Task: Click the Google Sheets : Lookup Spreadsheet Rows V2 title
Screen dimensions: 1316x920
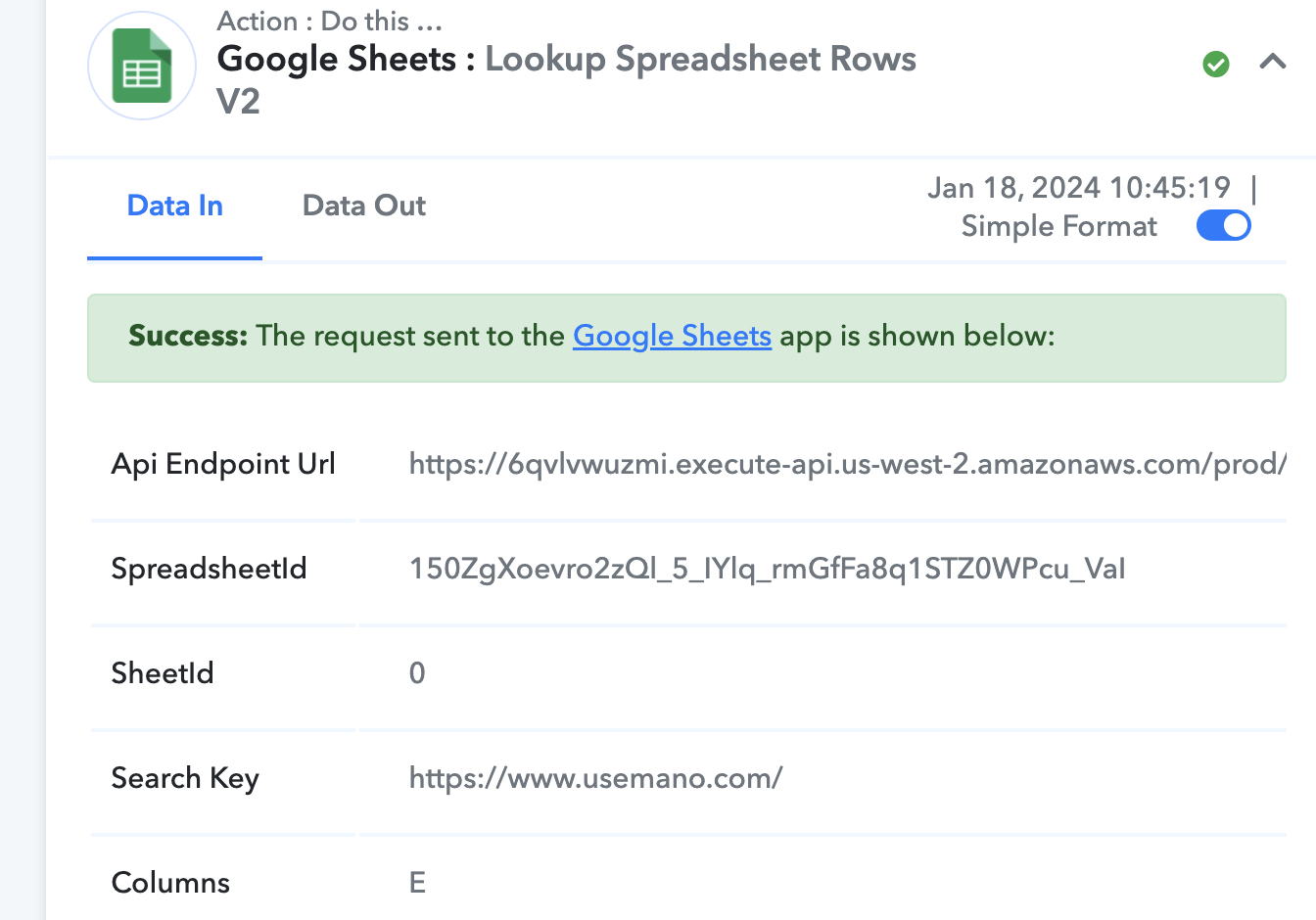Action: pyautogui.click(x=566, y=79)
